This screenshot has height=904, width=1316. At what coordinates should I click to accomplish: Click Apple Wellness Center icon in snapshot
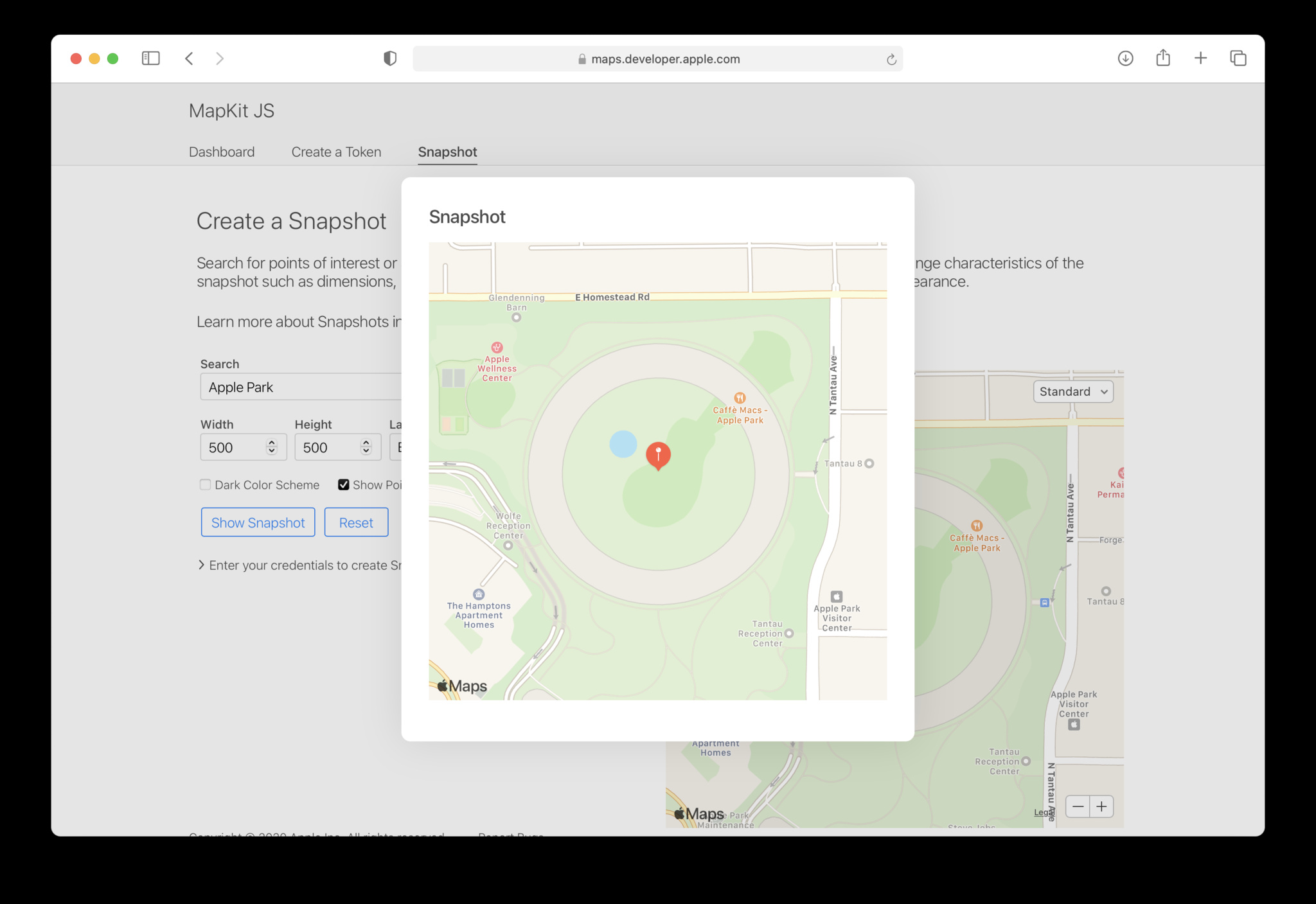tap(497, 348)
